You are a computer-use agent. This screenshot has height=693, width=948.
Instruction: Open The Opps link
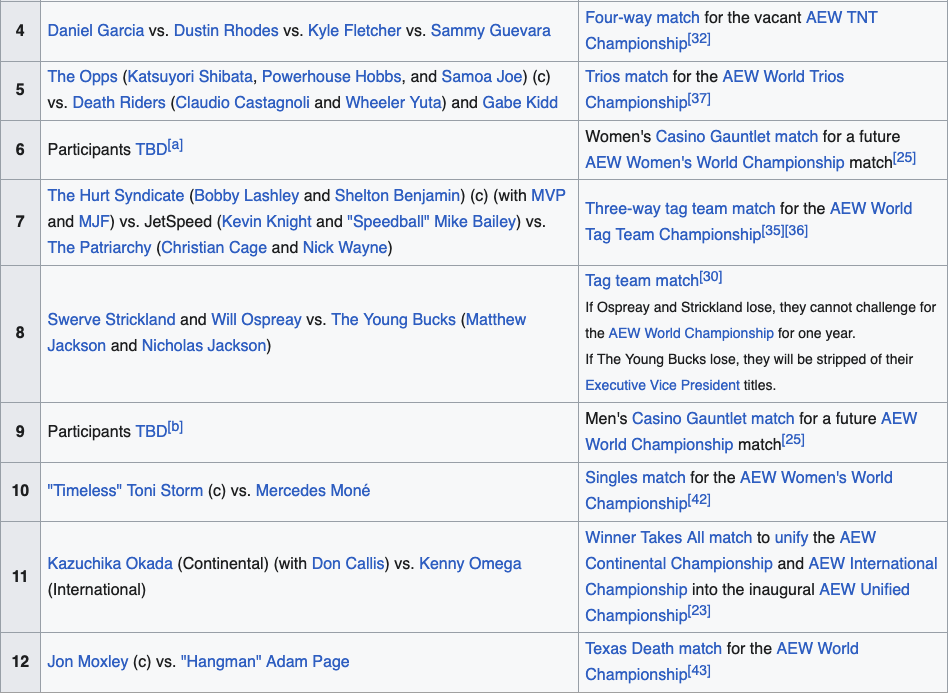point(82,77)
